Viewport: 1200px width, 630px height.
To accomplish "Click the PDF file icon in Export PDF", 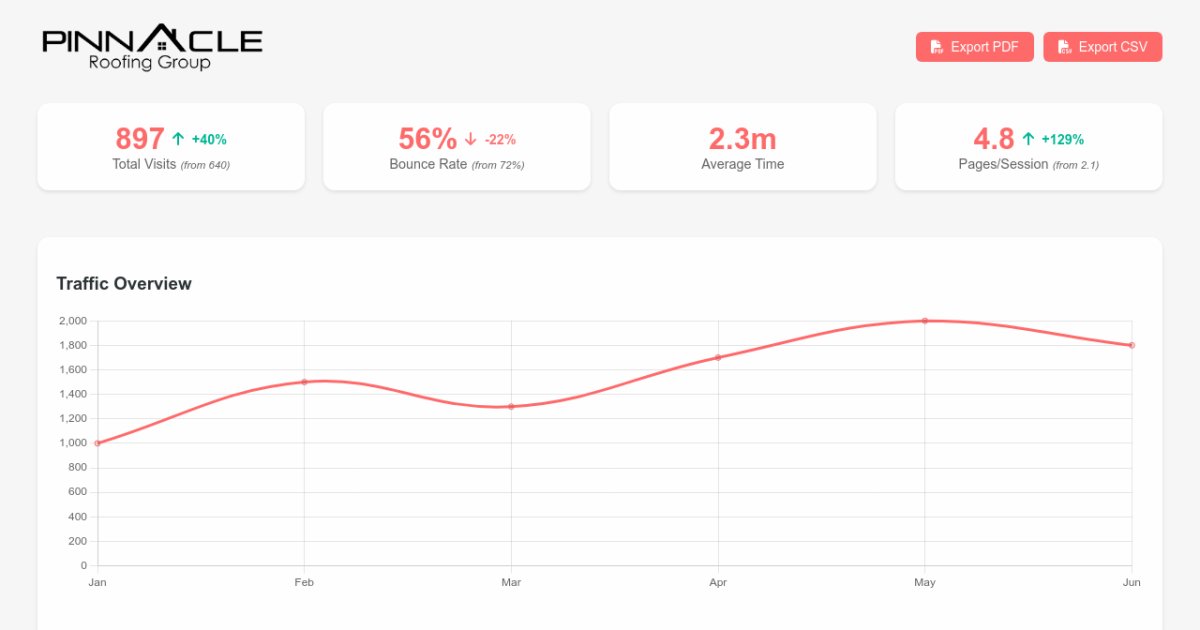I will (936, 47).
